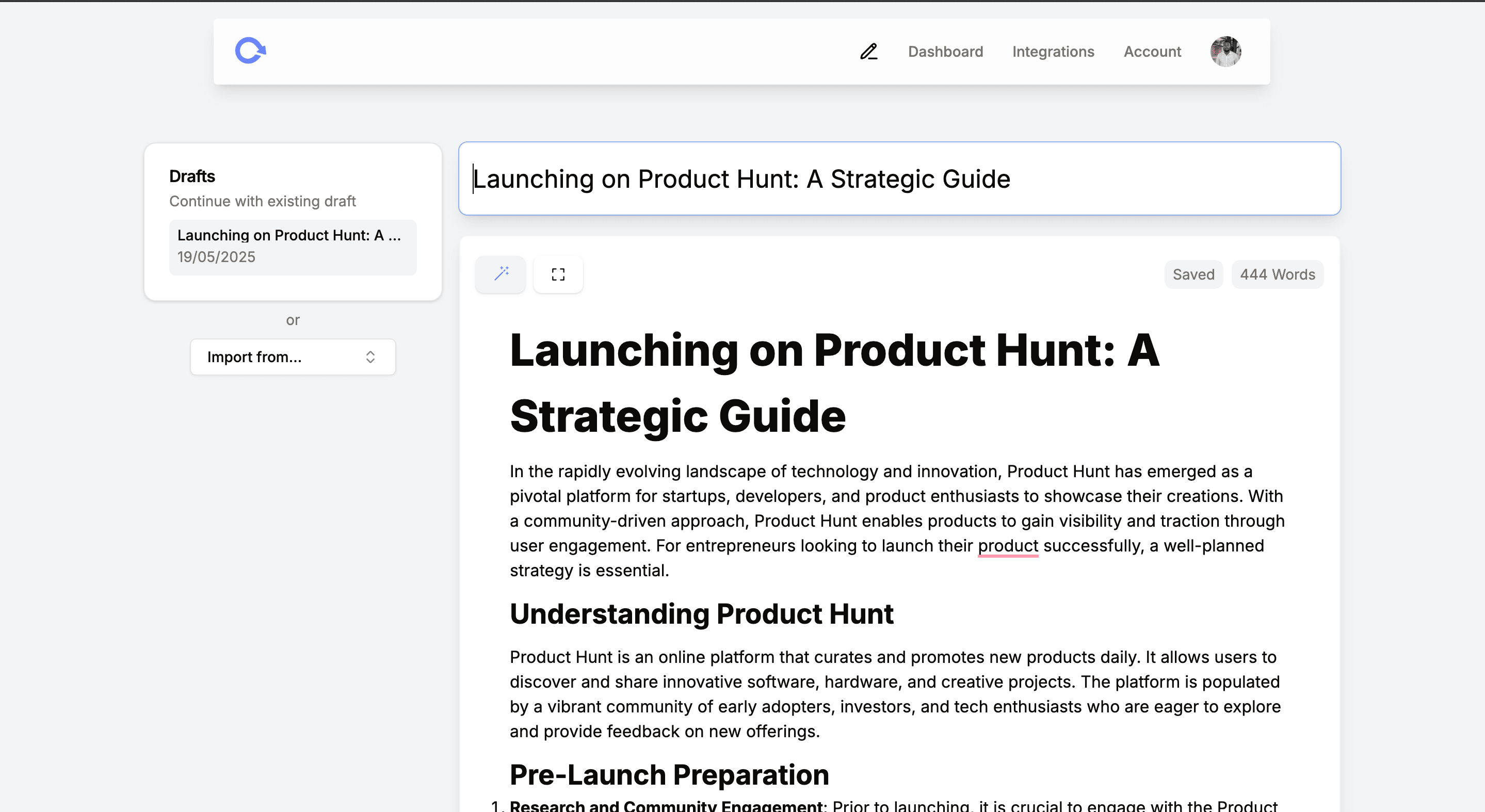Click the 444 Words counter badge
Viewport: 1485px width, 812px height.
1277,274
